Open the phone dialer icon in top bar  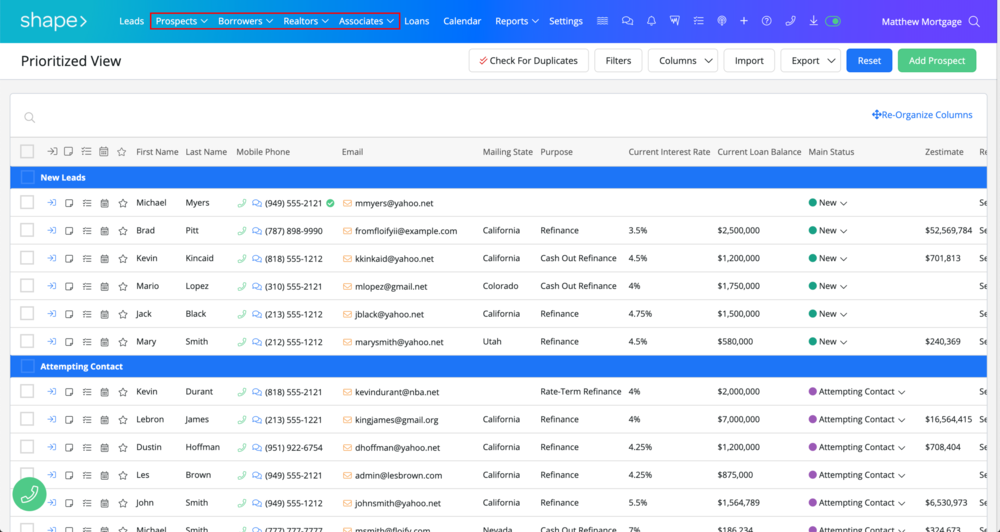pos(790,21)
